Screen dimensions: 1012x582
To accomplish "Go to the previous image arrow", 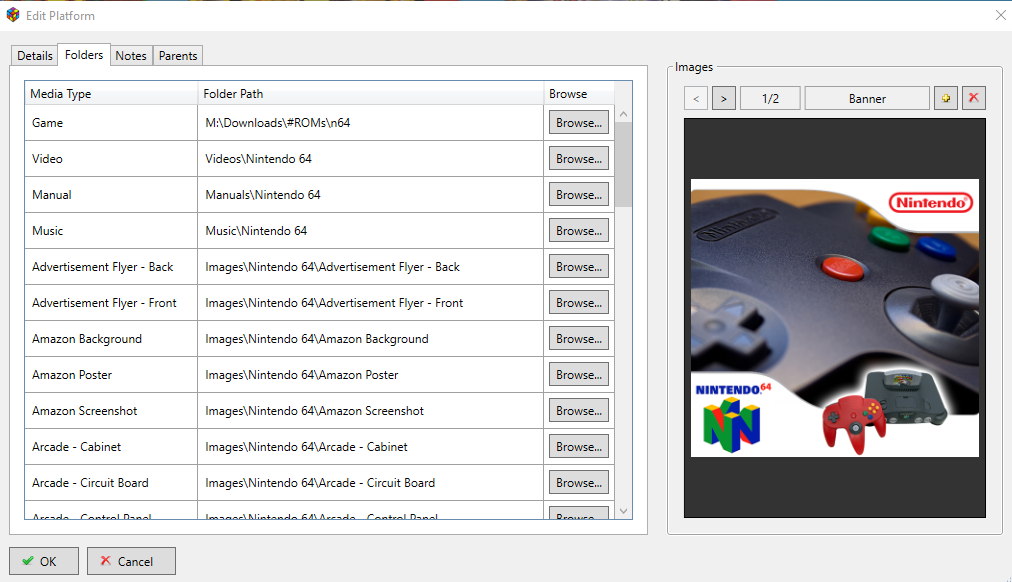I will (696, 98).
